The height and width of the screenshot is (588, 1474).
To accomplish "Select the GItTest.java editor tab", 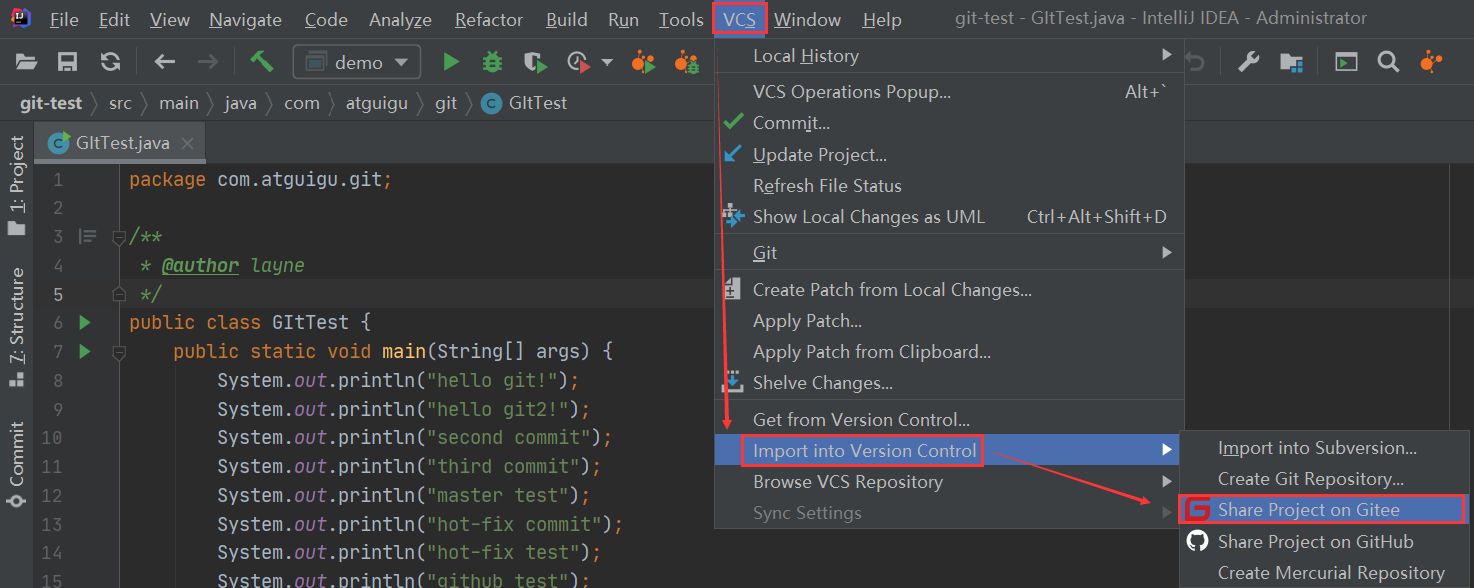I will [x=119, y=143].
